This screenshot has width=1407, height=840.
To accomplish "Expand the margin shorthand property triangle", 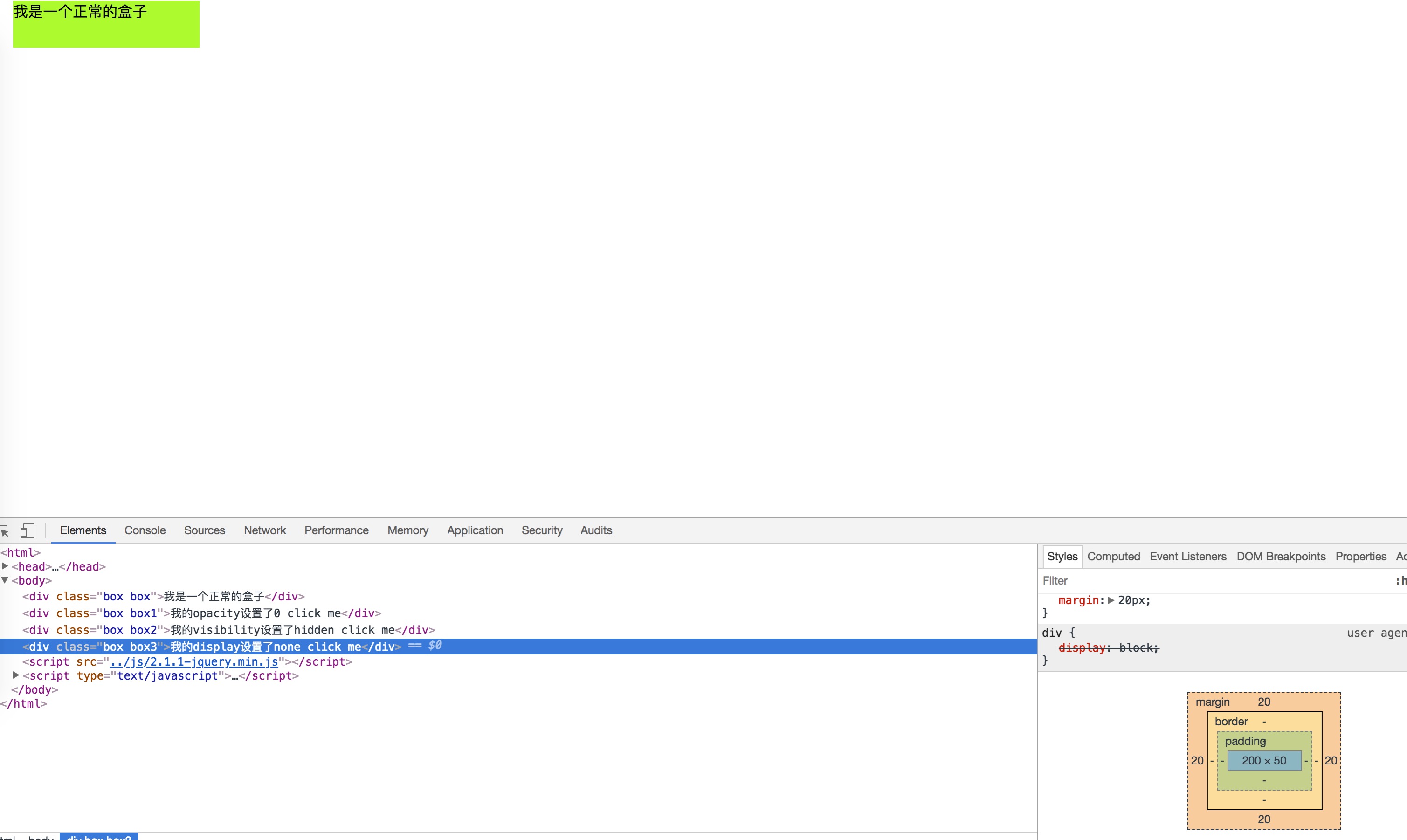I will (x=1111, y=600).
